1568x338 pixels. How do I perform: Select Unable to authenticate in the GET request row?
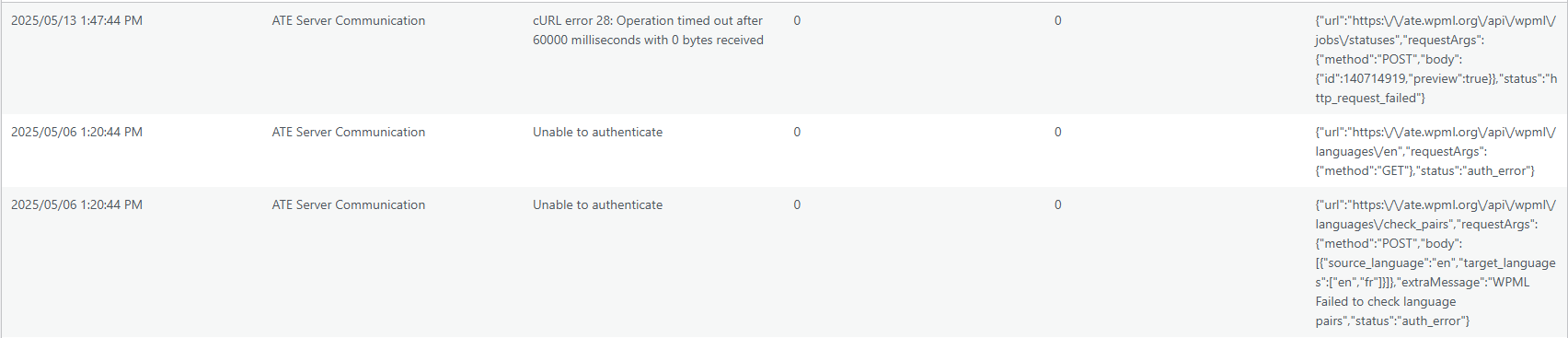(x=597, y=132)
